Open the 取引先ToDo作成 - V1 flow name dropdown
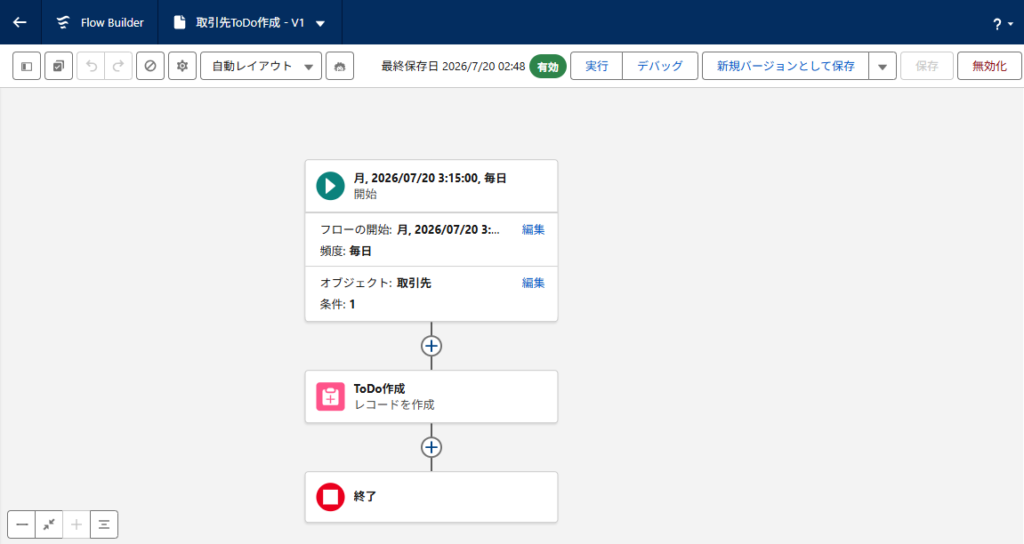Image resolution: width=1024 pixels, height=544 pixels. click(320, 24)
